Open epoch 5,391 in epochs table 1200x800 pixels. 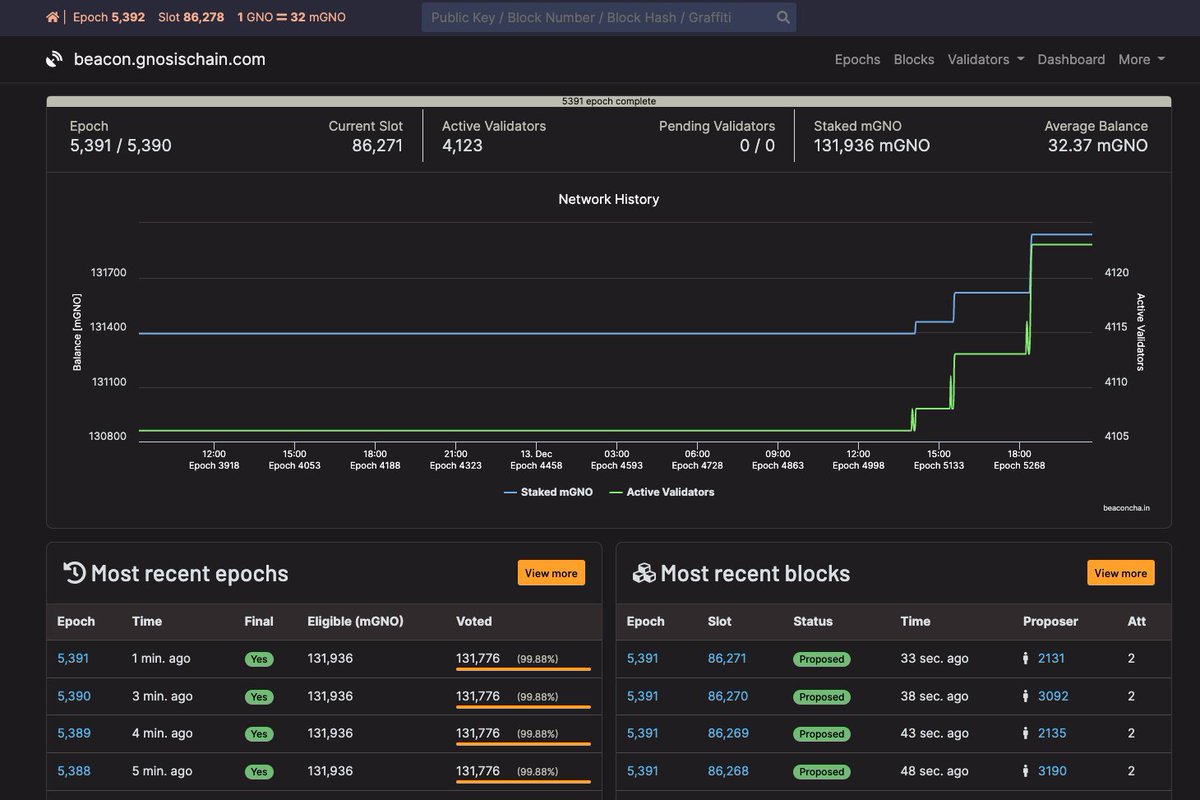point(74,658)
